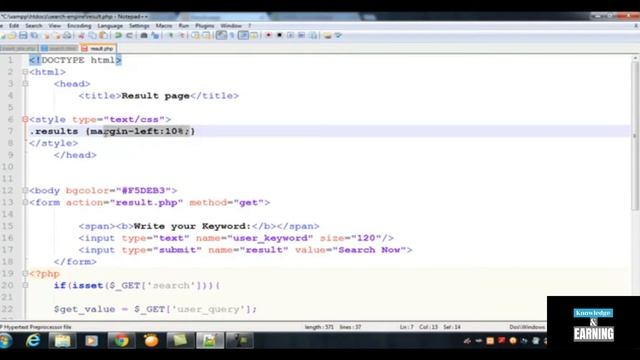
Task: Collapse the php block fold on line 19
Action: [x=25, y=273]
